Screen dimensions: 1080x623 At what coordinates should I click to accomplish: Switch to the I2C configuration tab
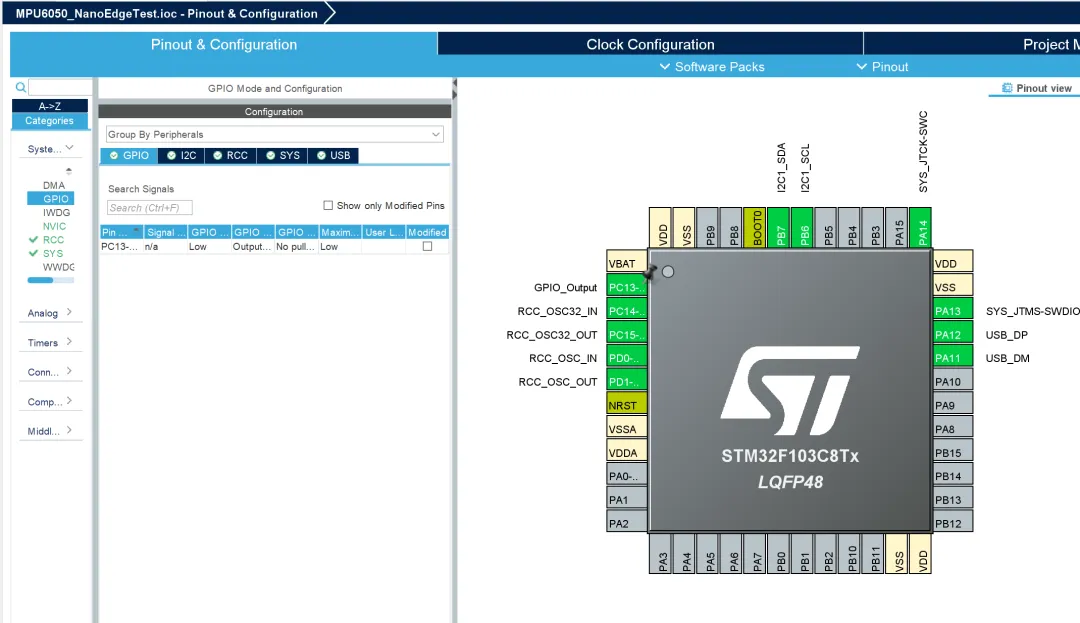pyautogui.click(x=181, y=156)
